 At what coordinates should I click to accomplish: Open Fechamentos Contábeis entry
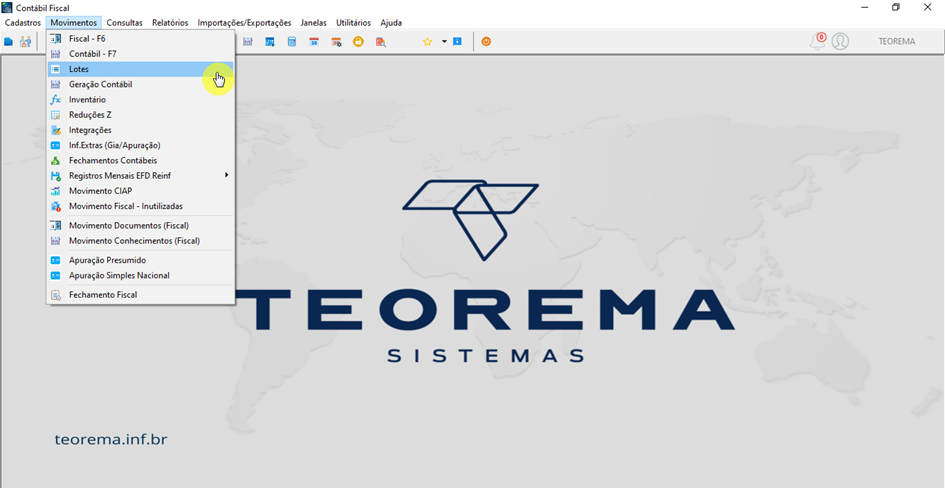tap(140, 161)
